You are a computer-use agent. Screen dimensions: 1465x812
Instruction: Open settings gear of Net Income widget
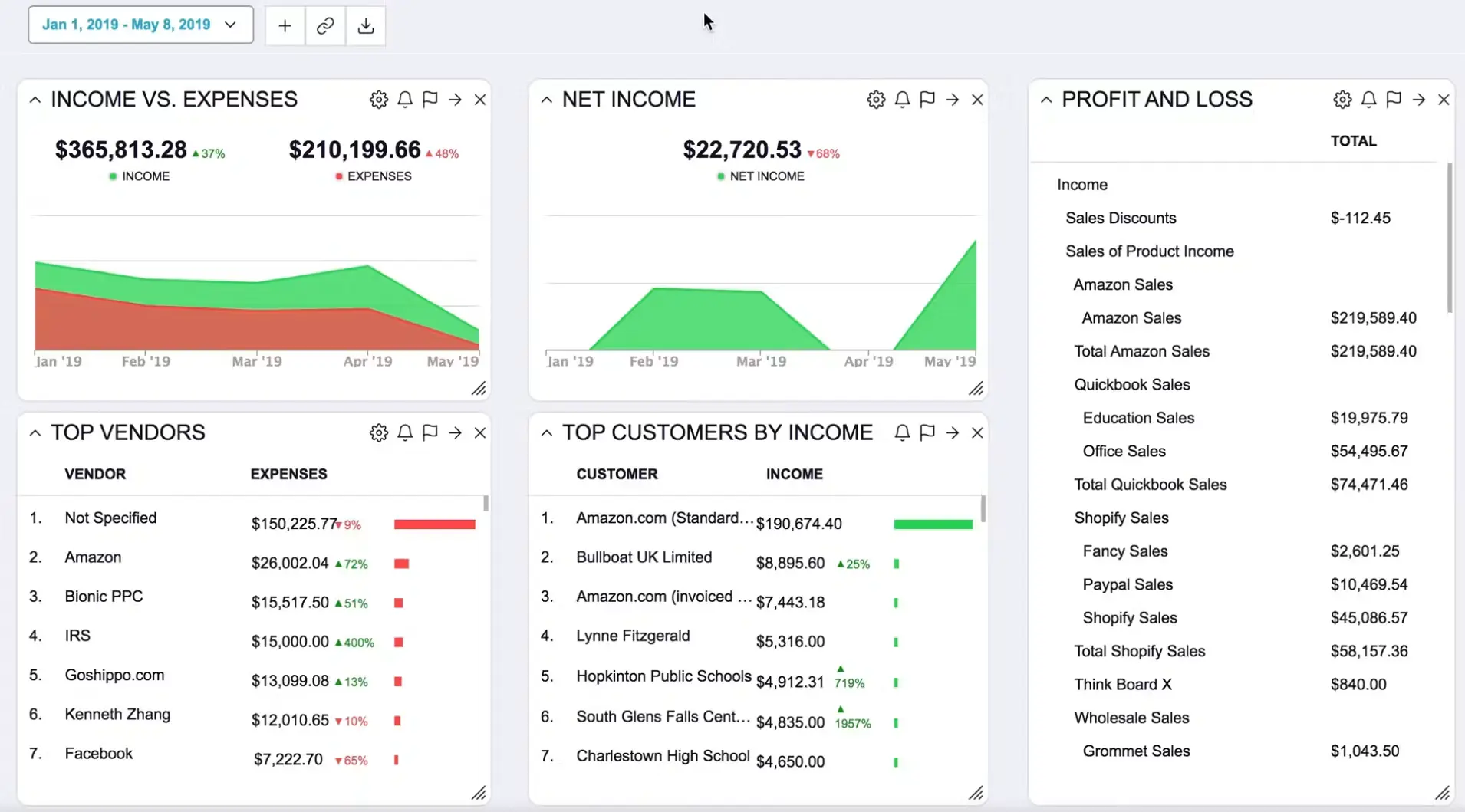[x=876, y=100]
